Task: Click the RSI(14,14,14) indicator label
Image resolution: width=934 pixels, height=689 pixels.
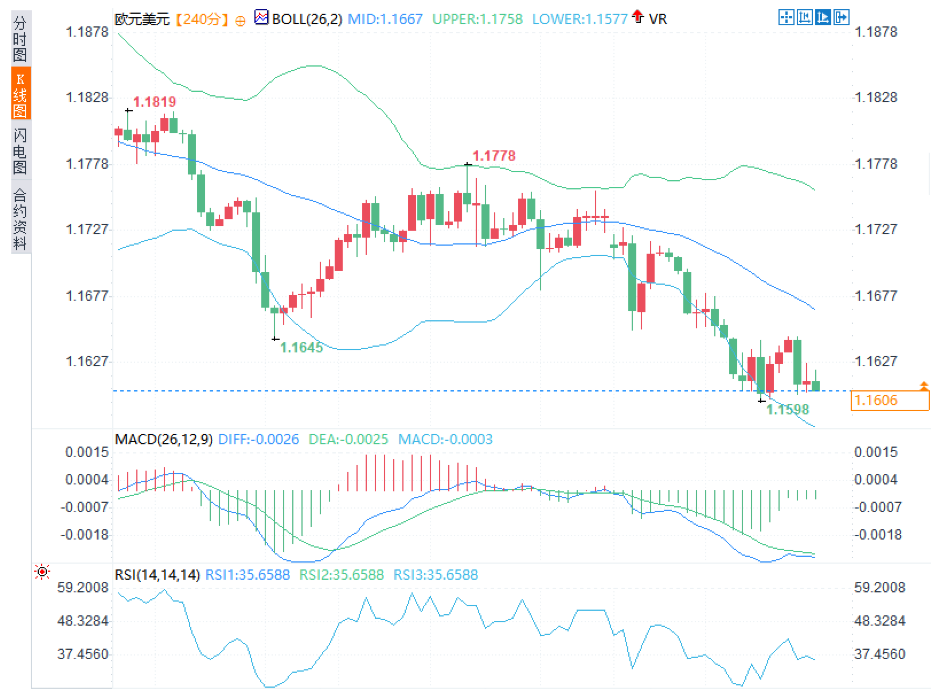Action: [x=157, y=575]
